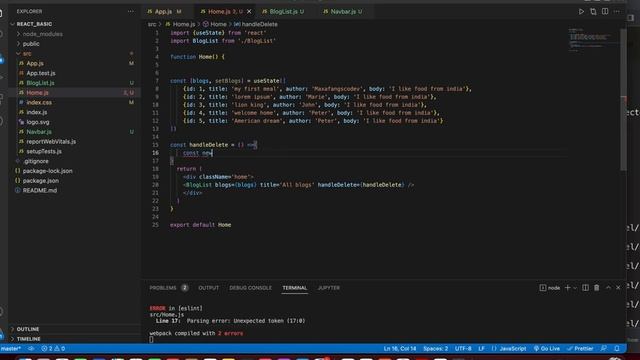Screen dimensions: 640x360
Task: Collapse the REACT_BASIC root folder
Action: (34, 24)
